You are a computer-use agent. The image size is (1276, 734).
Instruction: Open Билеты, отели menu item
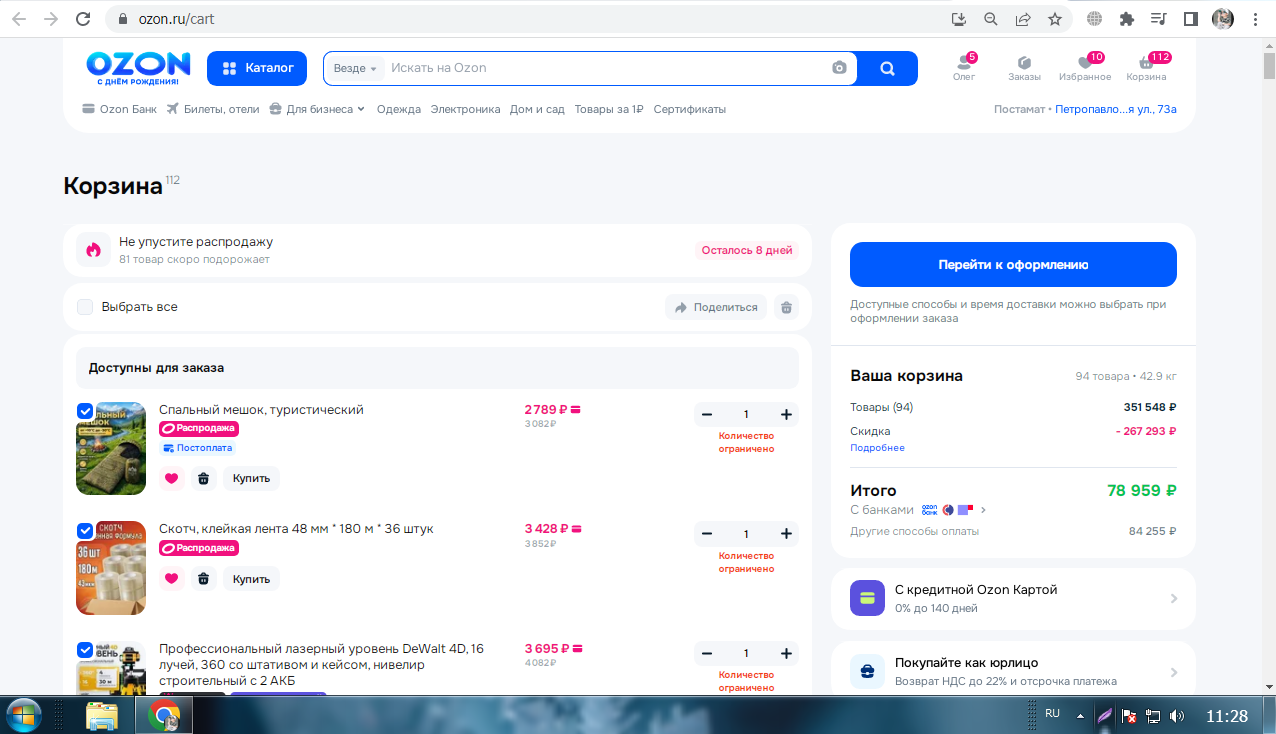click(x=213, y=109)
